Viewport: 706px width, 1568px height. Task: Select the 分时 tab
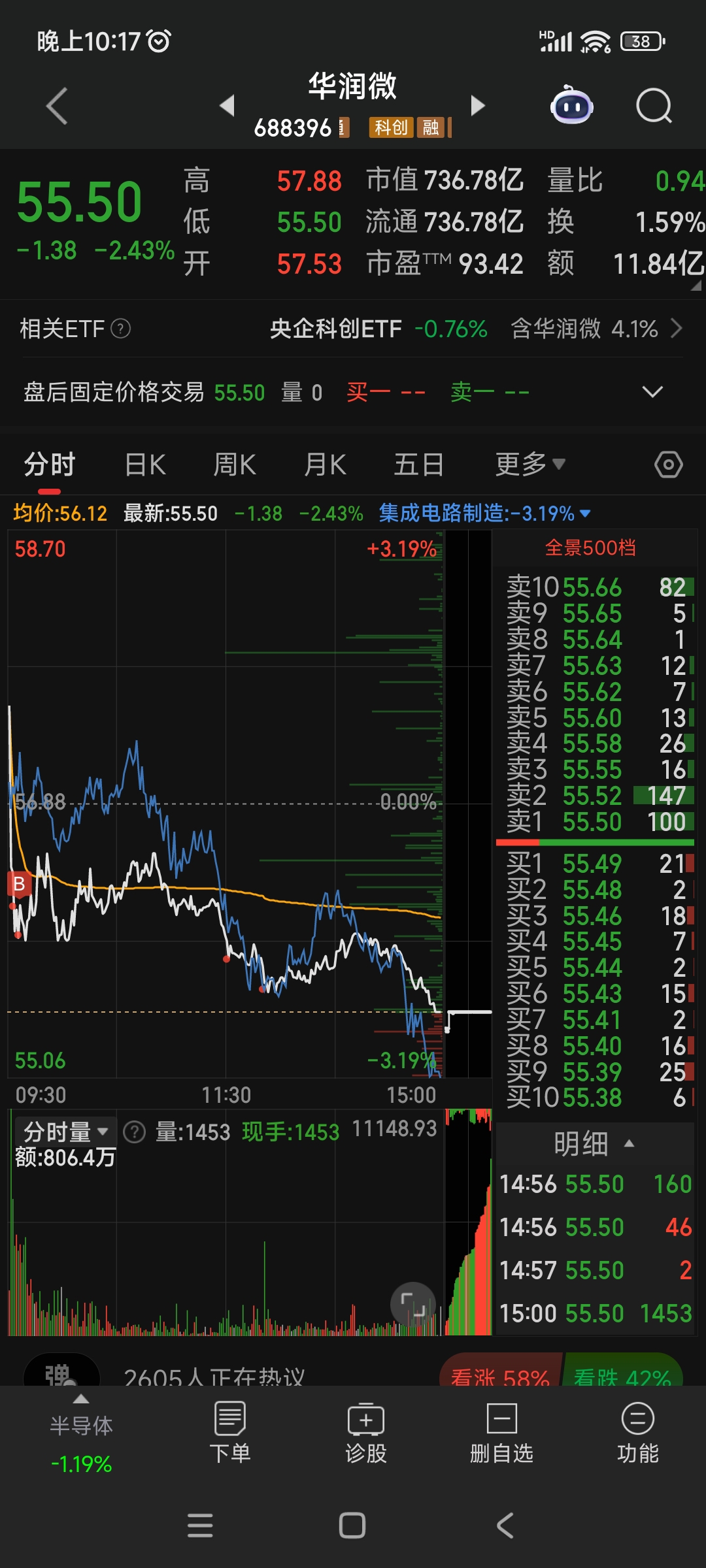pos(50,465)
